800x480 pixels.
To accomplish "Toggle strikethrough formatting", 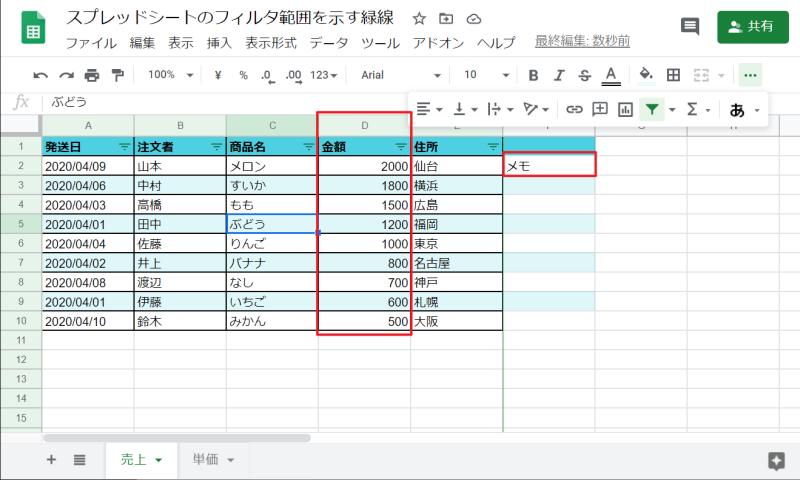I will pyautogui.click(x=584, y=75).
